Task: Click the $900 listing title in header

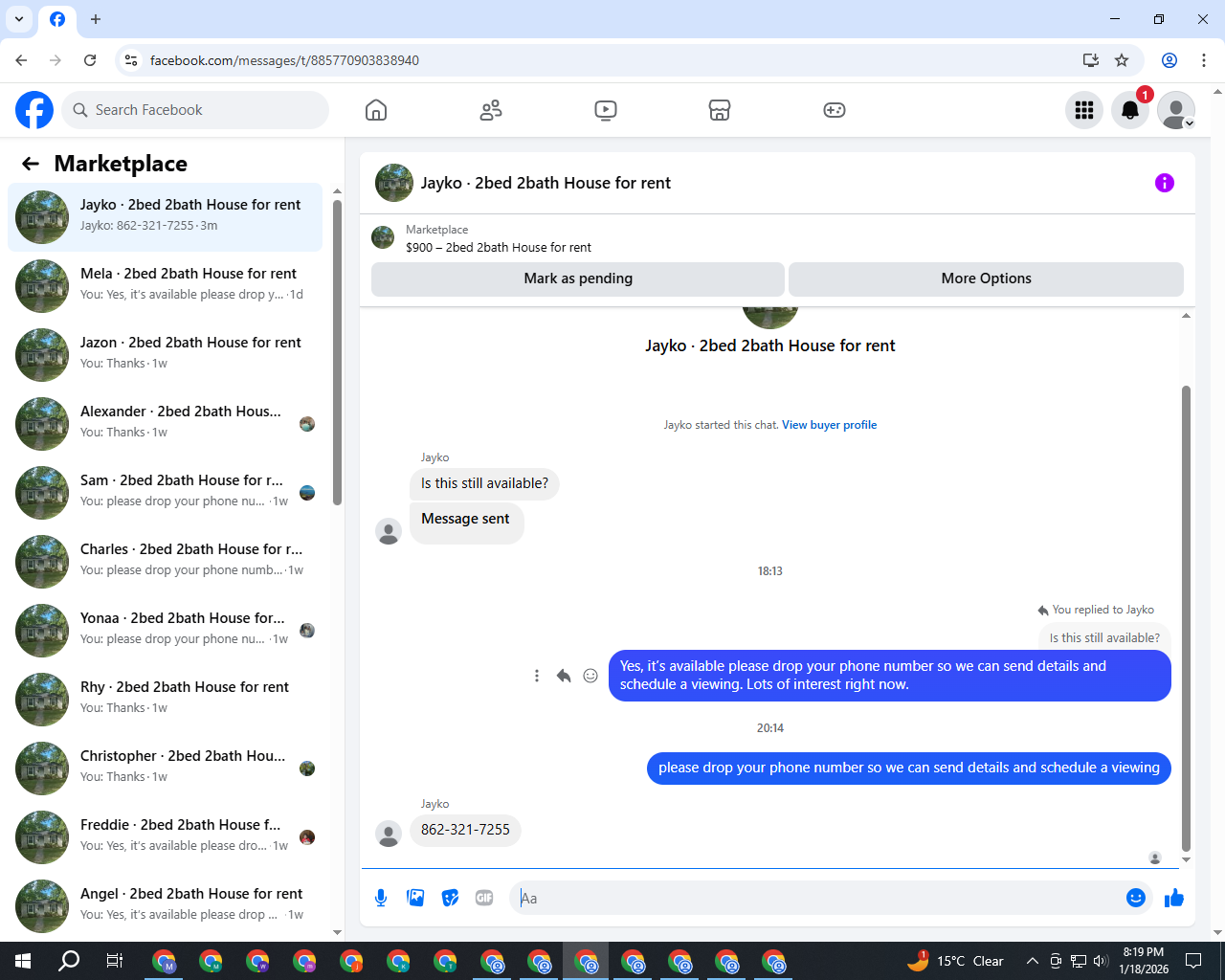Action: coord(499,247)
